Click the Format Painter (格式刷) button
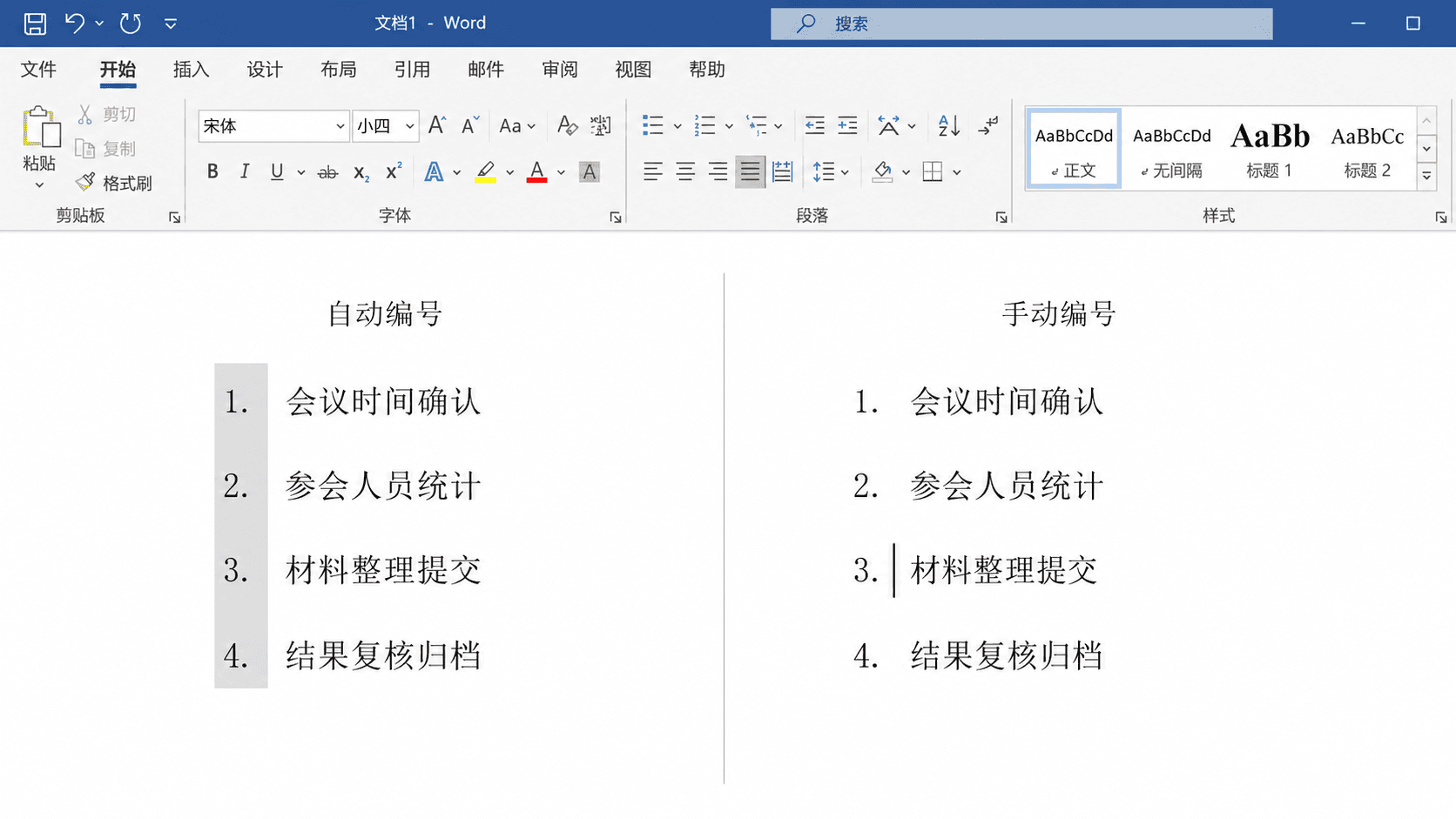The height and width of the screenshot is (819, 1456). click(114, 183)
